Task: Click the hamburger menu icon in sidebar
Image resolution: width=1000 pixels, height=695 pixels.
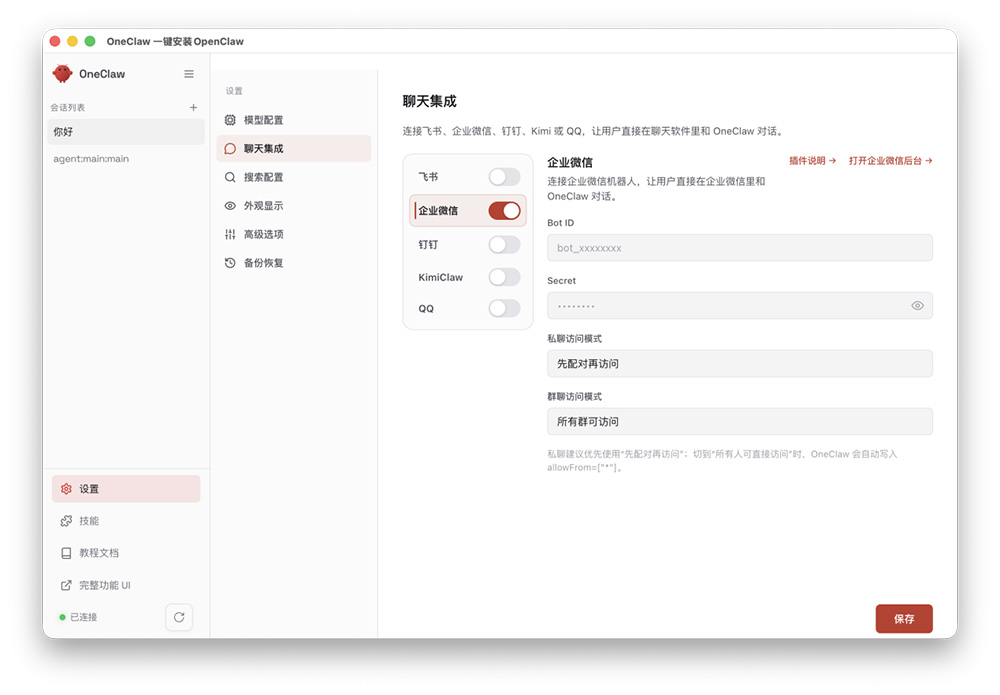Action: click(189, 73)
